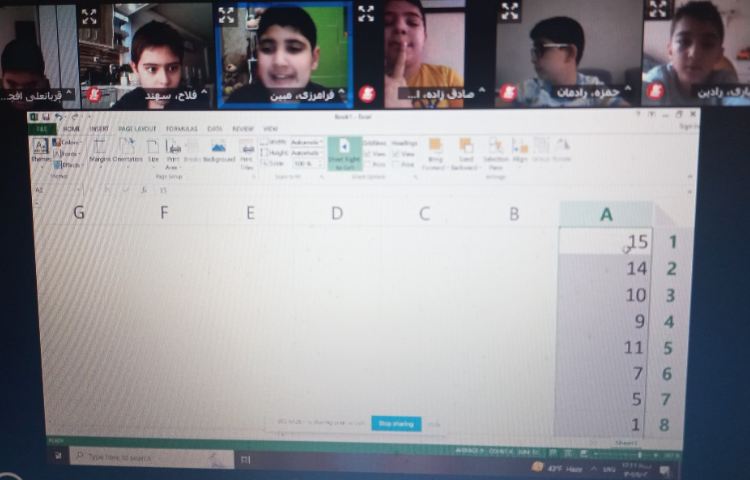This screenshot has width=750, height=480.
Task: Click the Group objects button
Action: [541, 150]
